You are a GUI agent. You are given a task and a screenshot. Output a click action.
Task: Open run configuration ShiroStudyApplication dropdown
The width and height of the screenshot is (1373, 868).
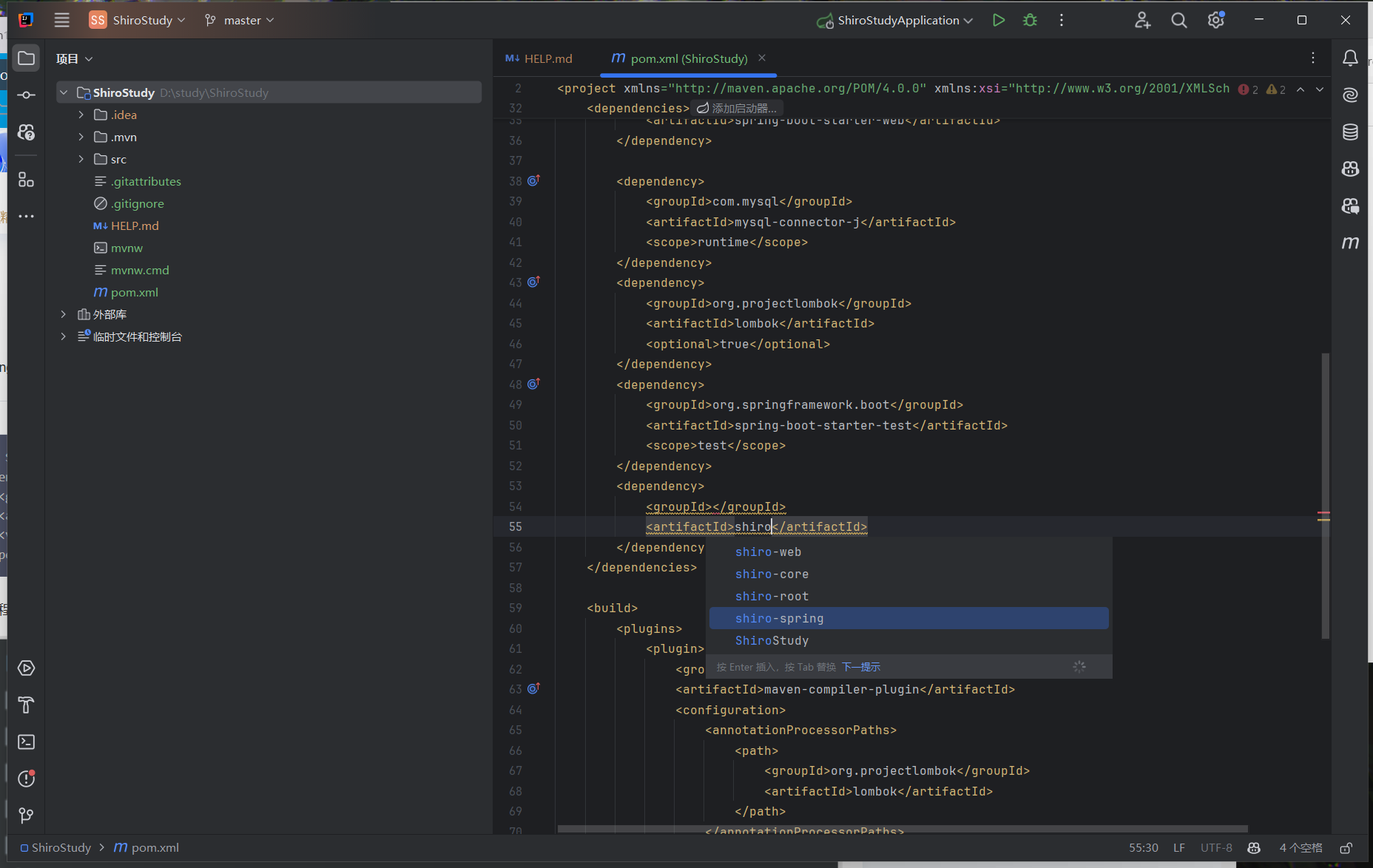895,20
